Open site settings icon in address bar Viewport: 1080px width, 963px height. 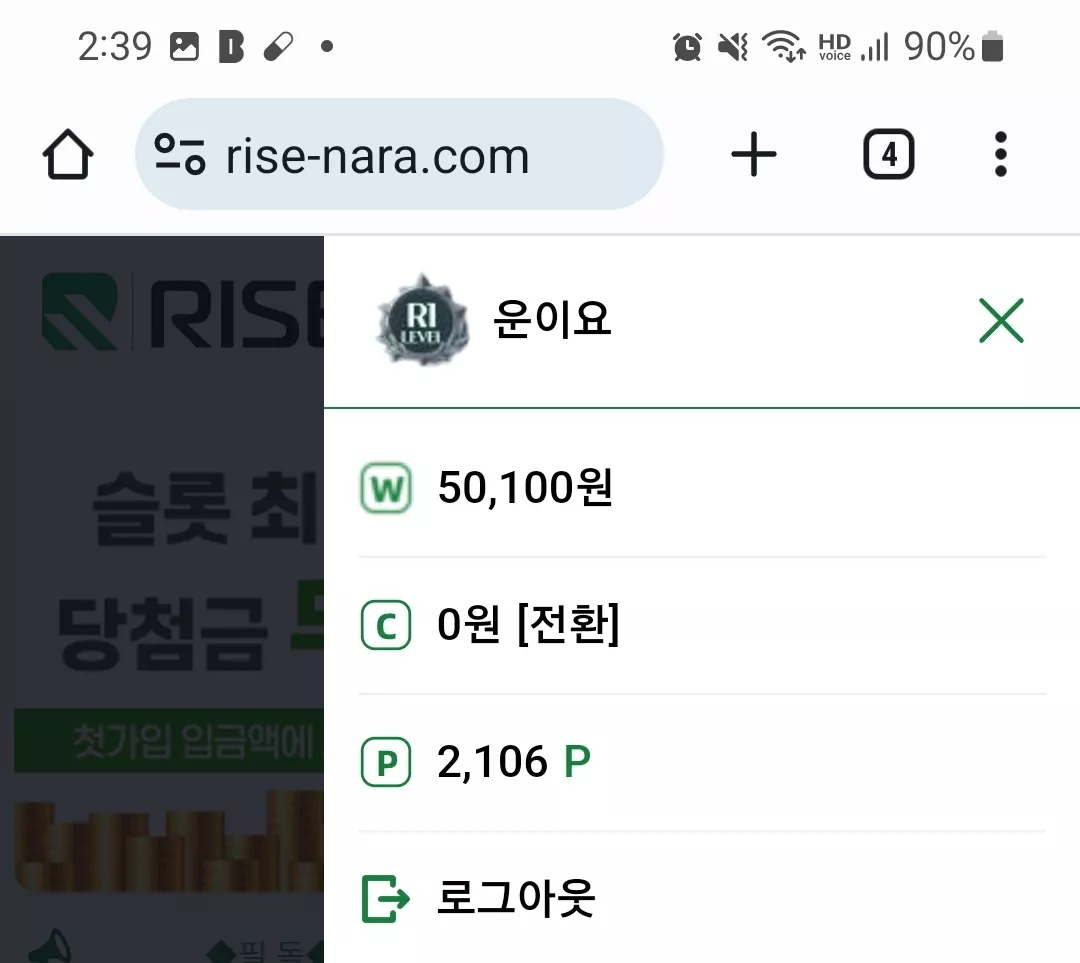pos(180,154)
